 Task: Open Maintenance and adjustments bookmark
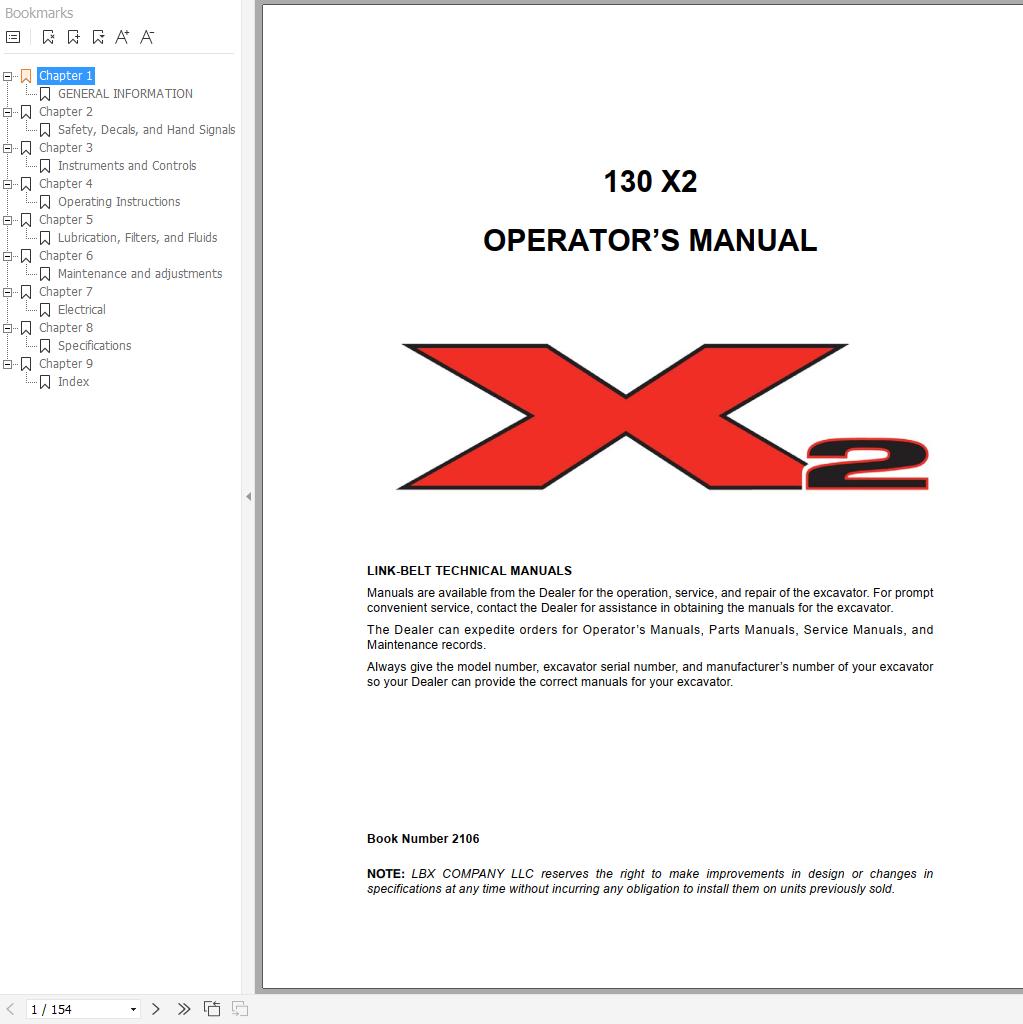coord(140,274)
